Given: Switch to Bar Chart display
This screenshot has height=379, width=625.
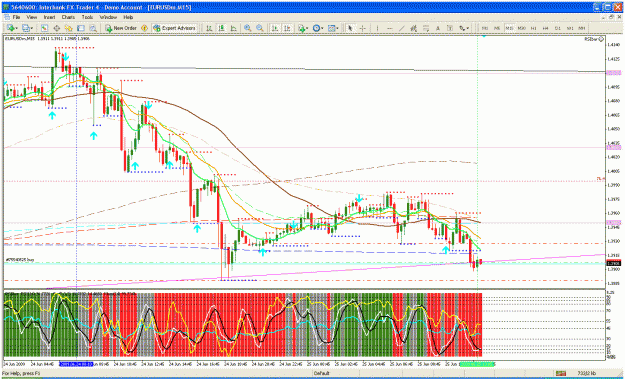Looking at the screenshot, I should click(209, 28).
